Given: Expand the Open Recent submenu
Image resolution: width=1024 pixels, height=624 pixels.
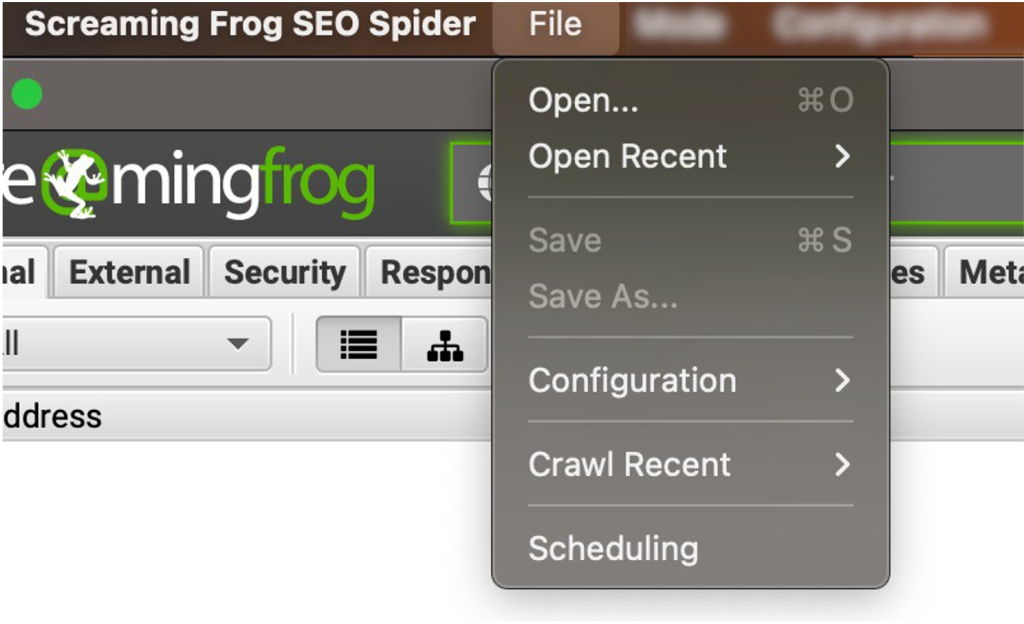Looking at the screenshot, I should (690, 157).
